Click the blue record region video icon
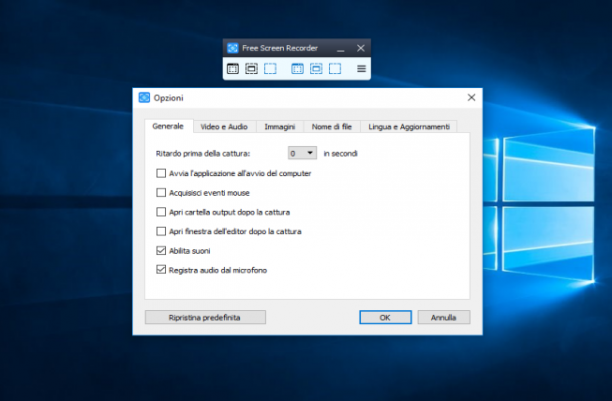This screenshot has width=612, height=401. tap(335, 69)
